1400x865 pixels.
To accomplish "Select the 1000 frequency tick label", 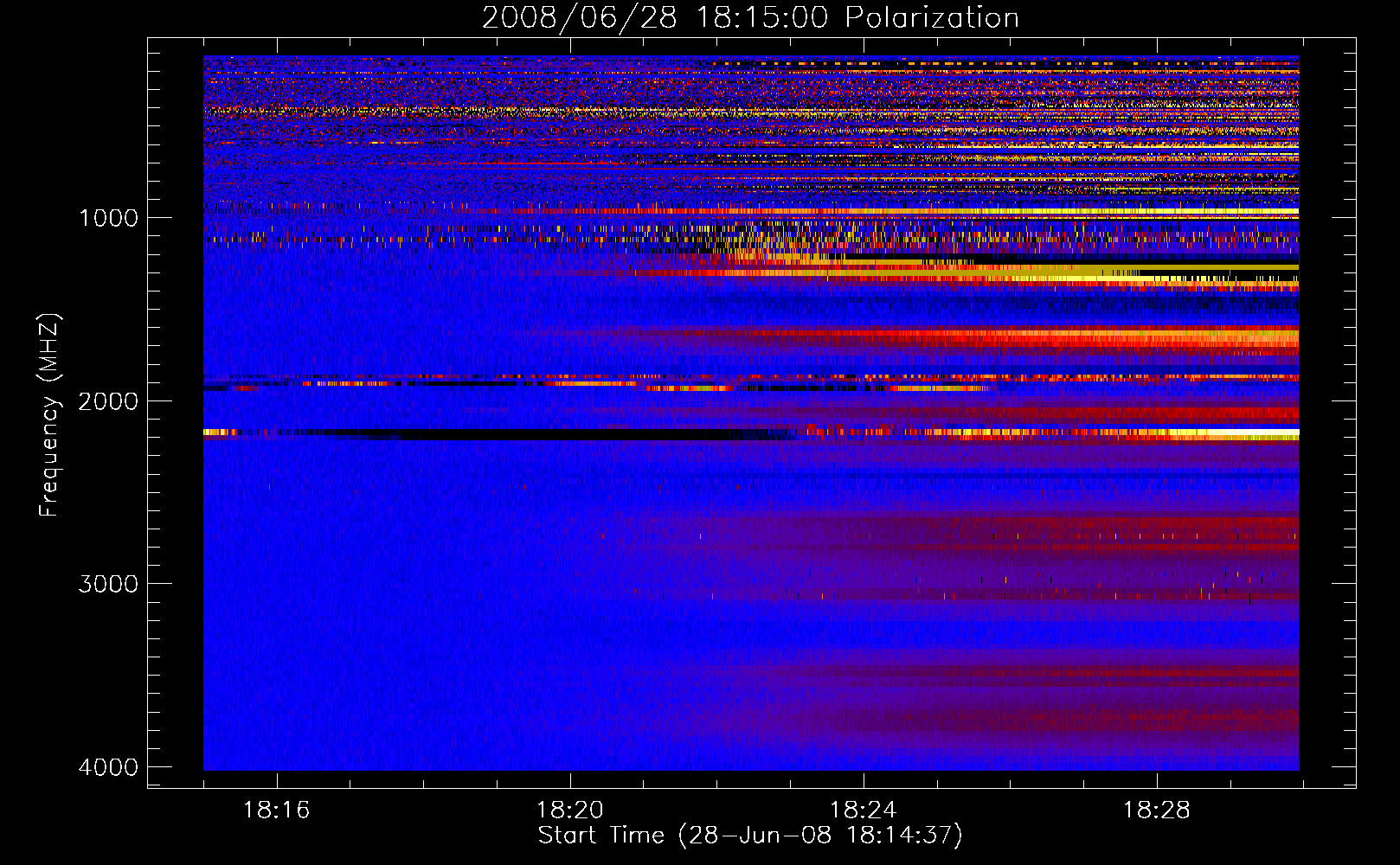I will (108, 218).
